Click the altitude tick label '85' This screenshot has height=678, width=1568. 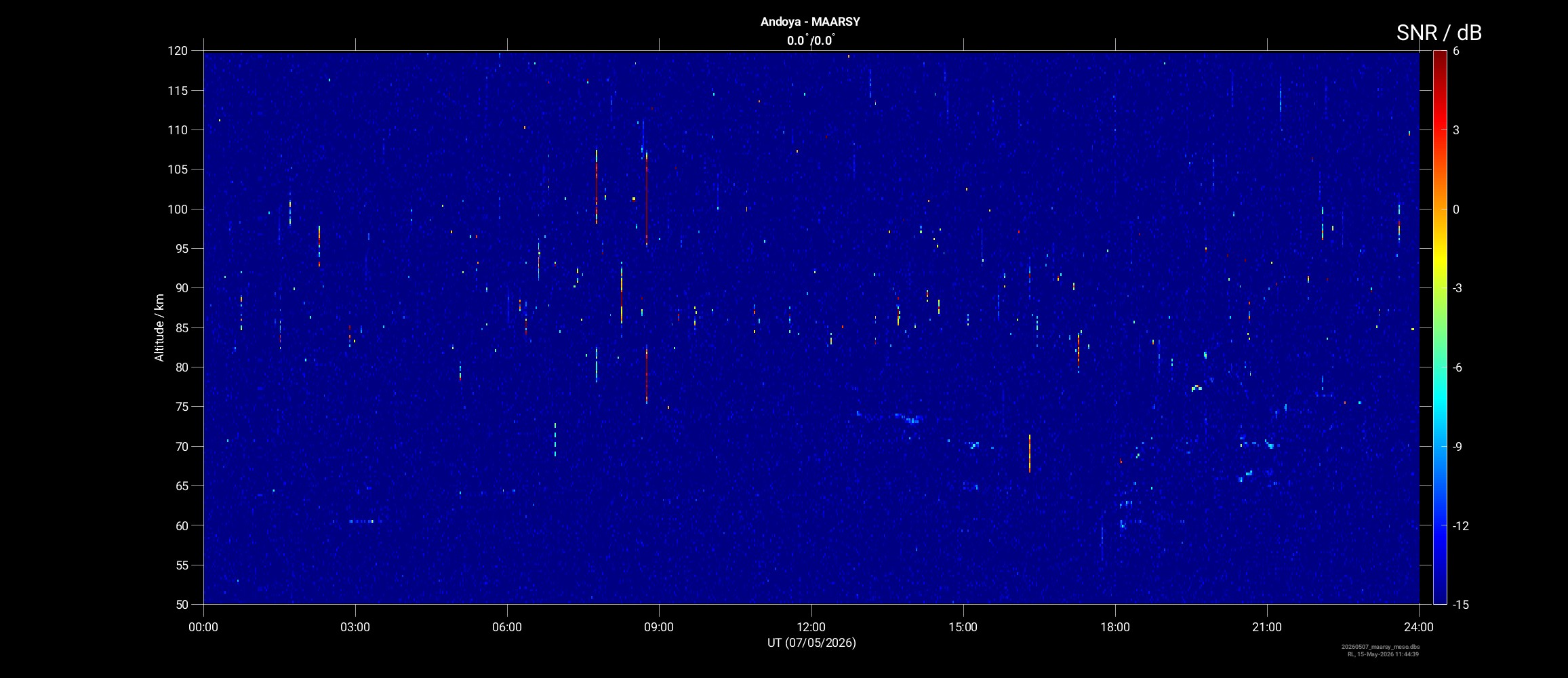coord(180,327)
